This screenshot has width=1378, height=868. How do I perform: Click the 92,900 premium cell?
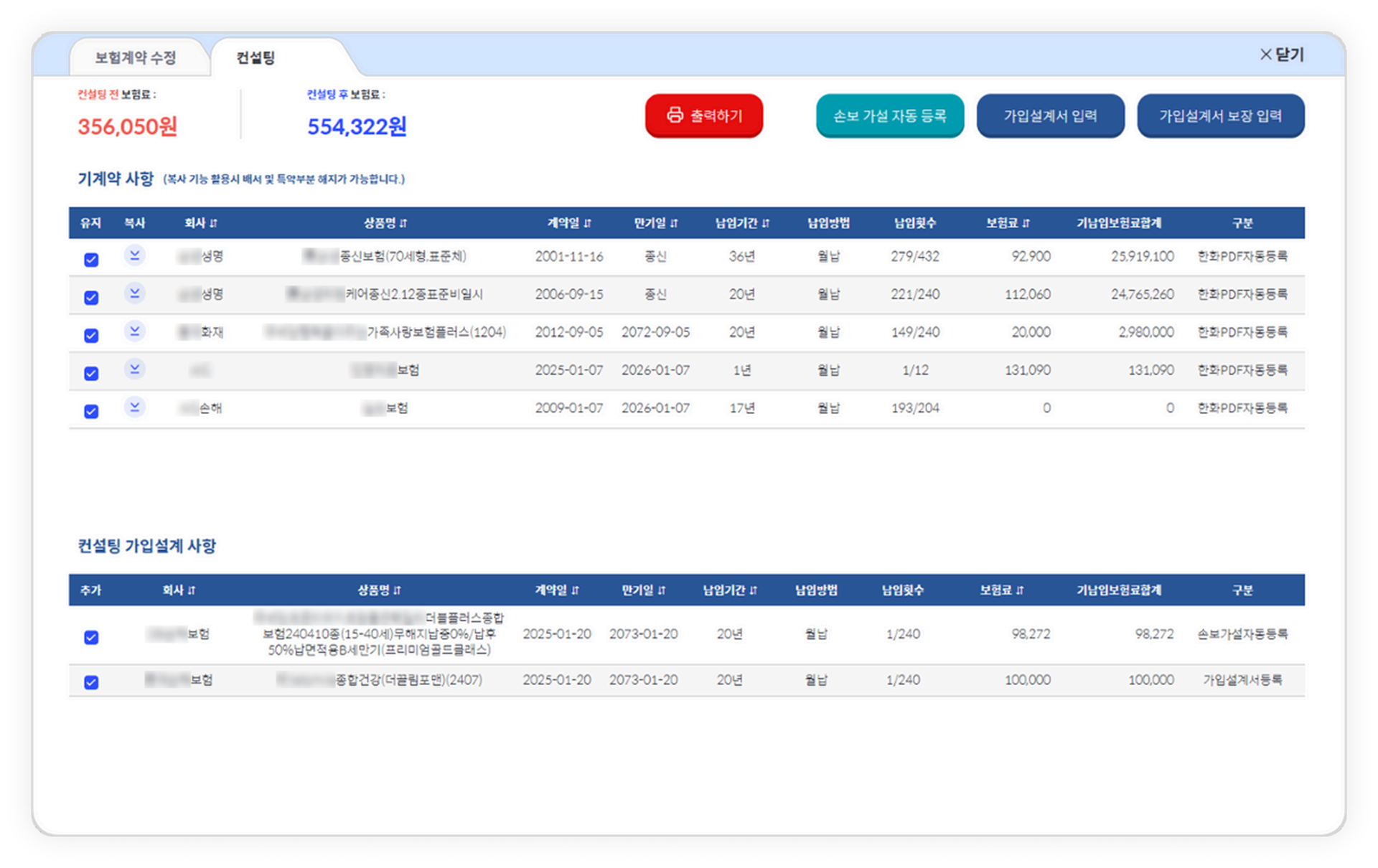click(x=1031, y=256)
